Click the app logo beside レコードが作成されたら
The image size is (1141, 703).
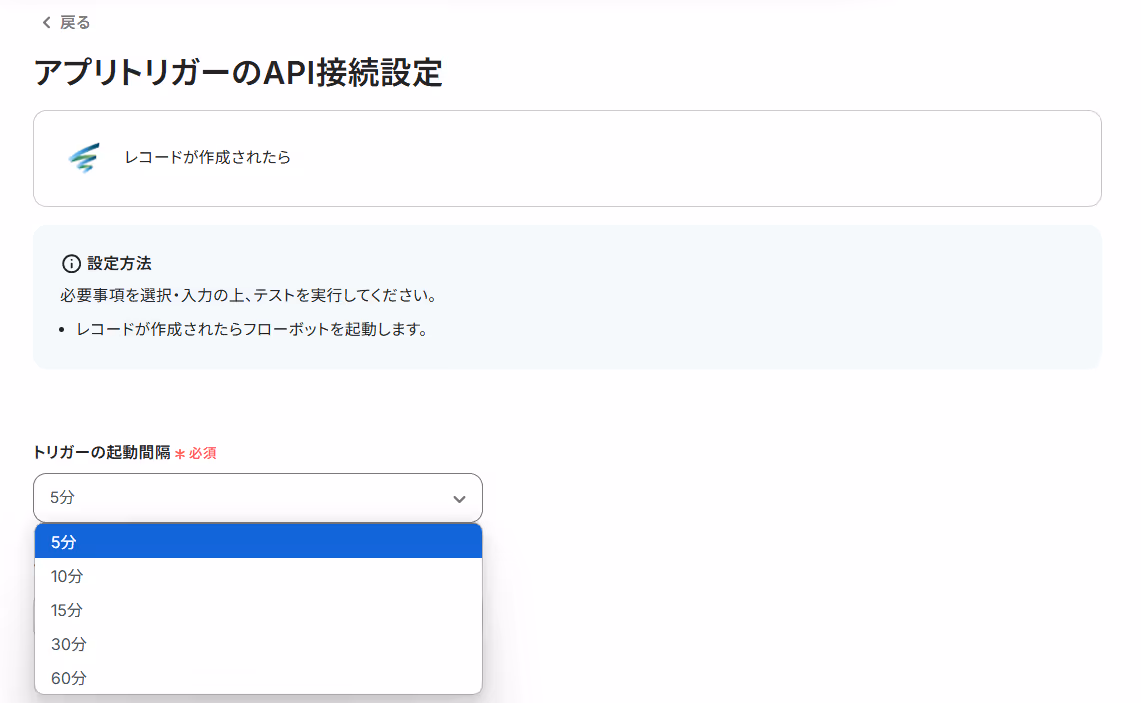click(84, 157)
